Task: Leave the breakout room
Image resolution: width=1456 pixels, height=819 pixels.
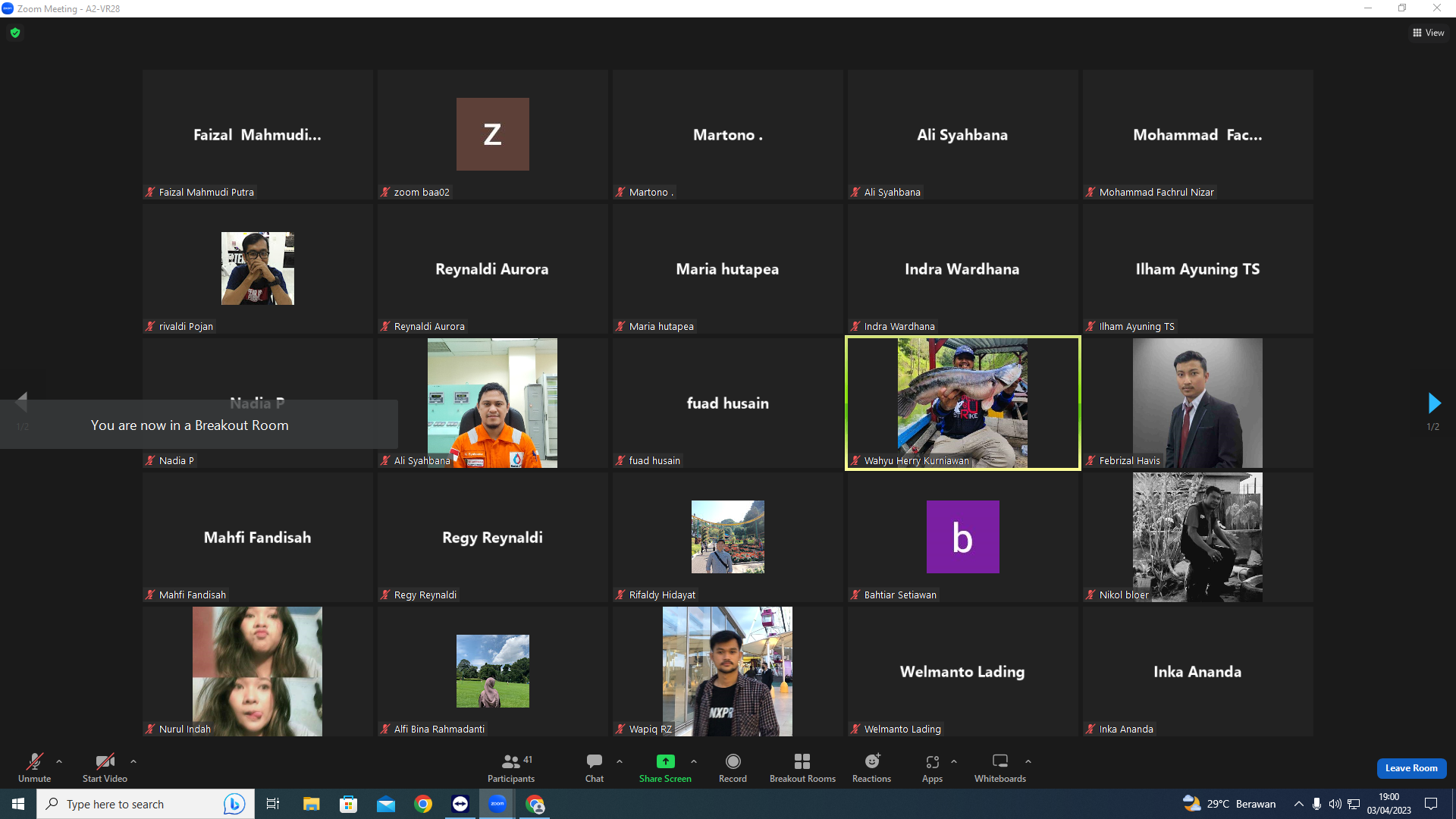Action: click(1411, 768)
